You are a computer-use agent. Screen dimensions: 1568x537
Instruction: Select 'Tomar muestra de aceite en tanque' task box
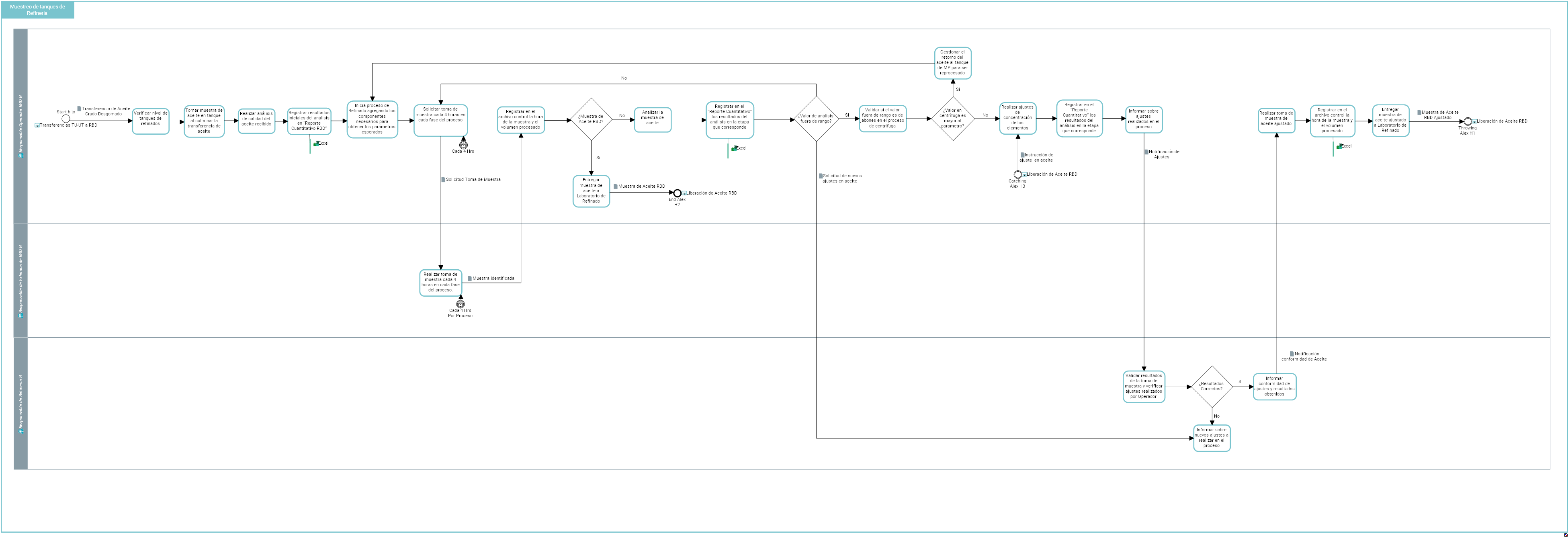[x=204, y=121]
